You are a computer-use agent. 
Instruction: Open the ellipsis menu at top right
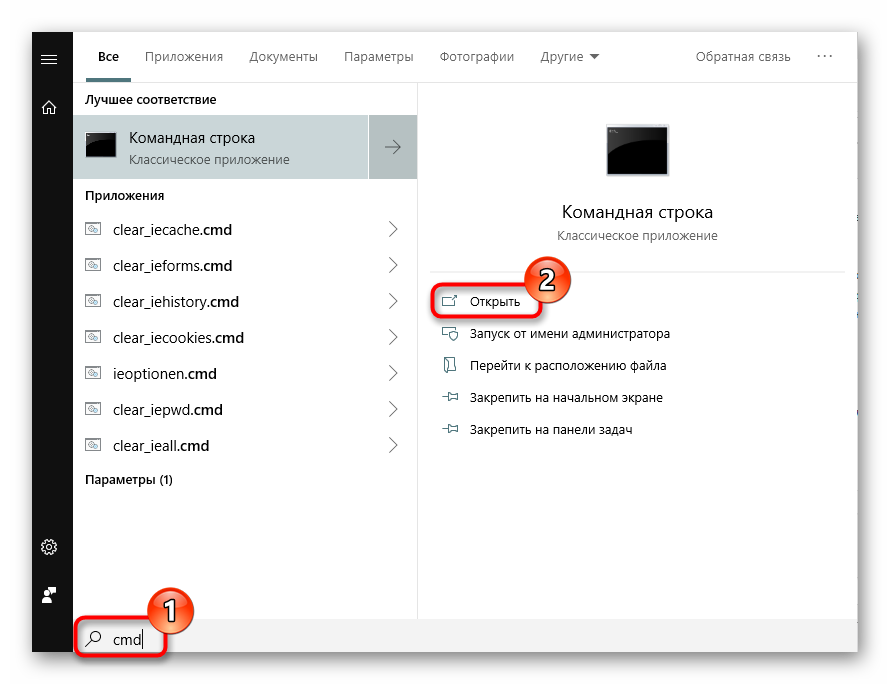click(x=824, y=57)
